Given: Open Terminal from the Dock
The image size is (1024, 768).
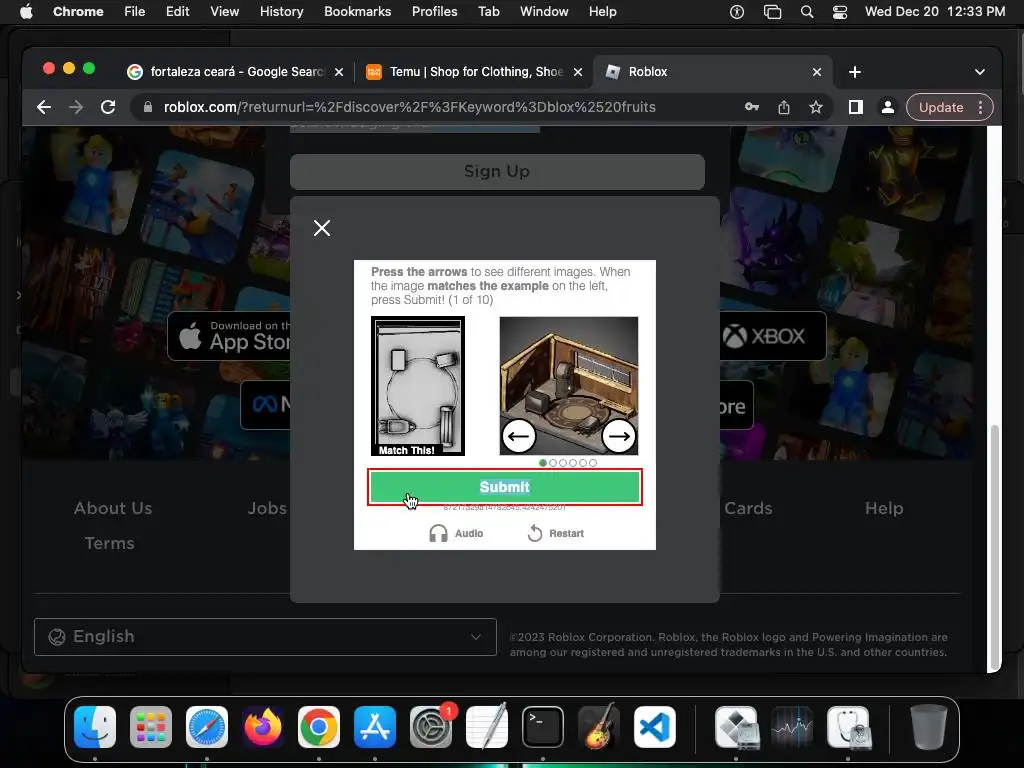Looking at the screenshot, I should point(543,727).
